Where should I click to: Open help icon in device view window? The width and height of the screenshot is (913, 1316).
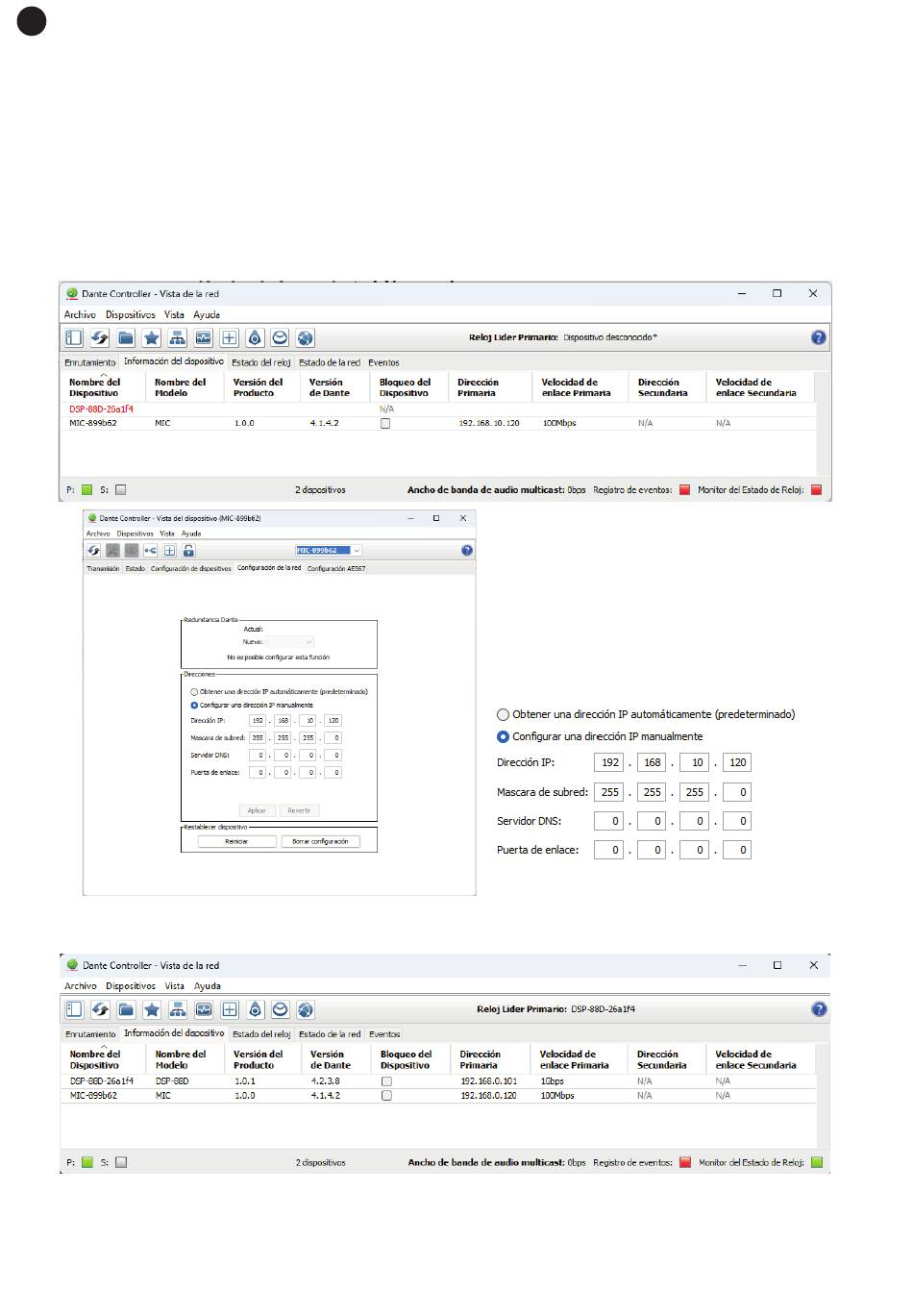pyautogui.click(x=467, y=551)
